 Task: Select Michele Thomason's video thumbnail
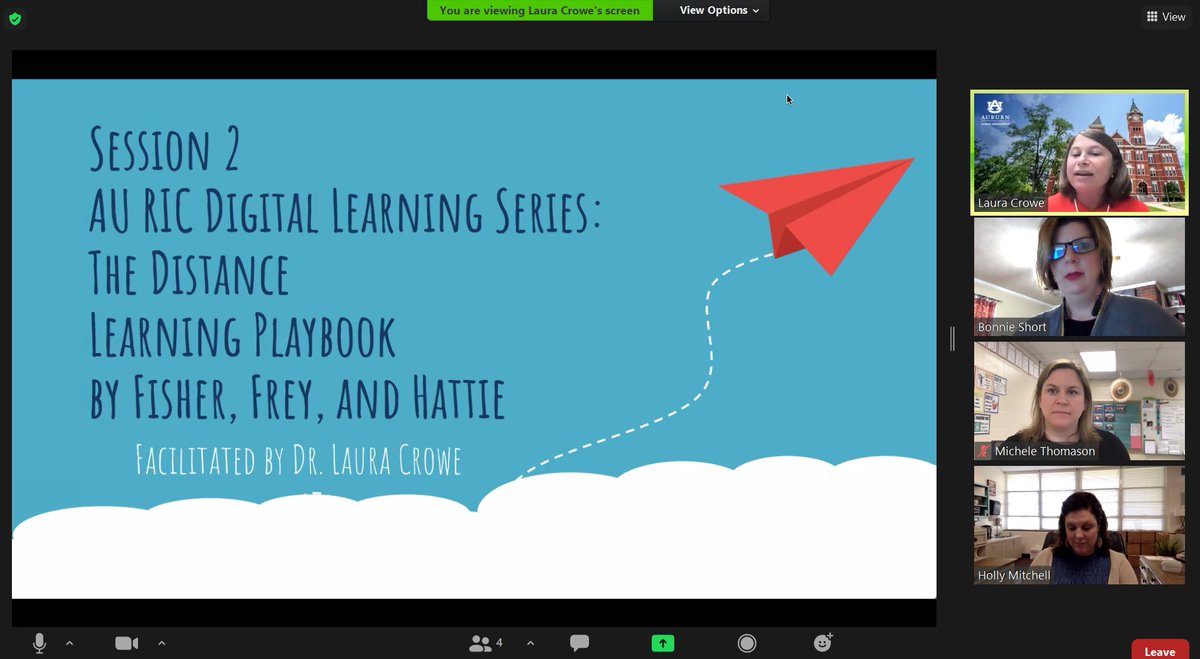click(x=1079, y=401)
